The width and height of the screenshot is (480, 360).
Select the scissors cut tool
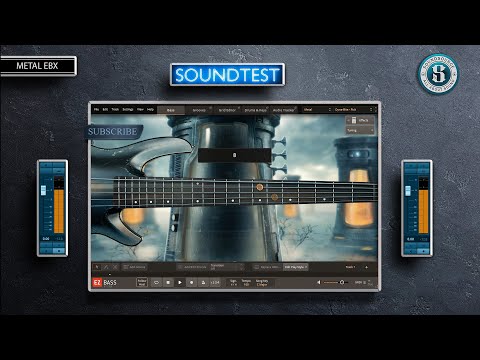115,267
